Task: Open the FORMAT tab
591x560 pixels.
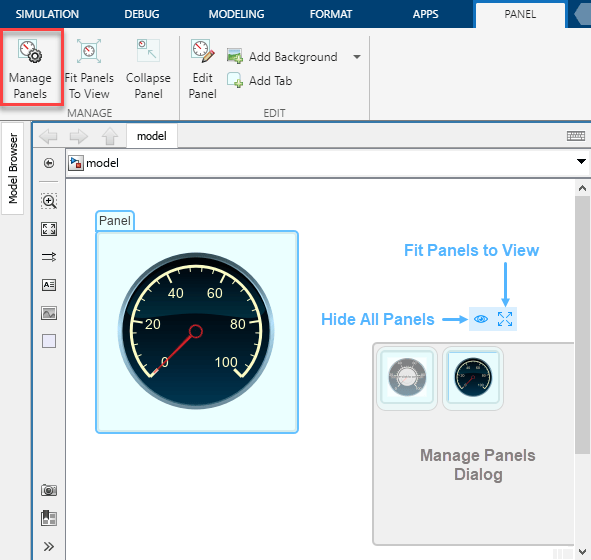Action: pyautogui.click(x=331, y=14)
